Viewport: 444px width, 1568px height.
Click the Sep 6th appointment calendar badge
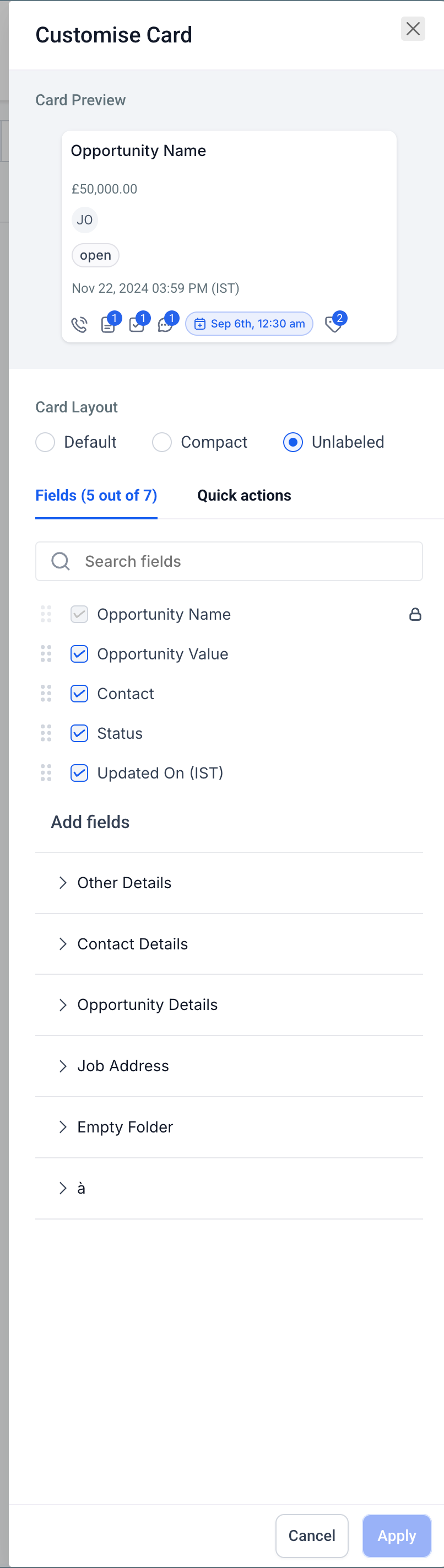coord(250,324)
